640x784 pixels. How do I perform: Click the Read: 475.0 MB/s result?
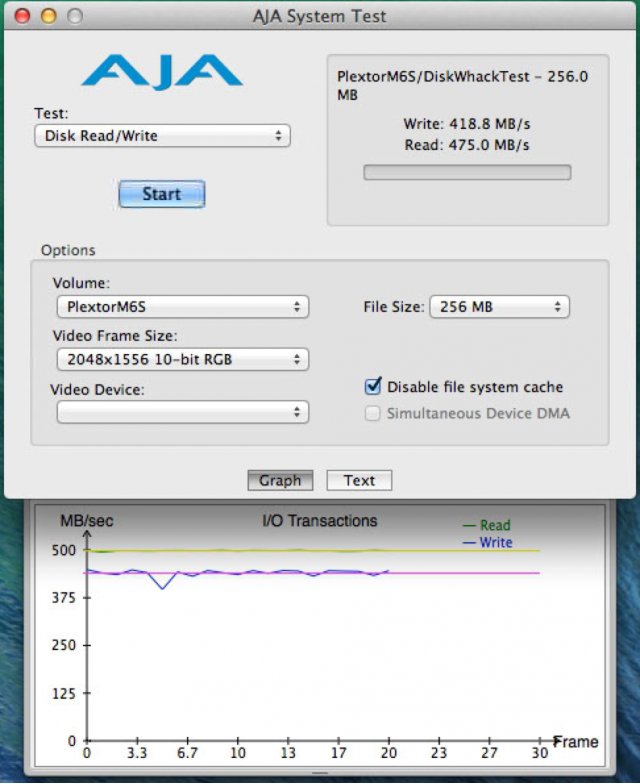tap(467, 145)
